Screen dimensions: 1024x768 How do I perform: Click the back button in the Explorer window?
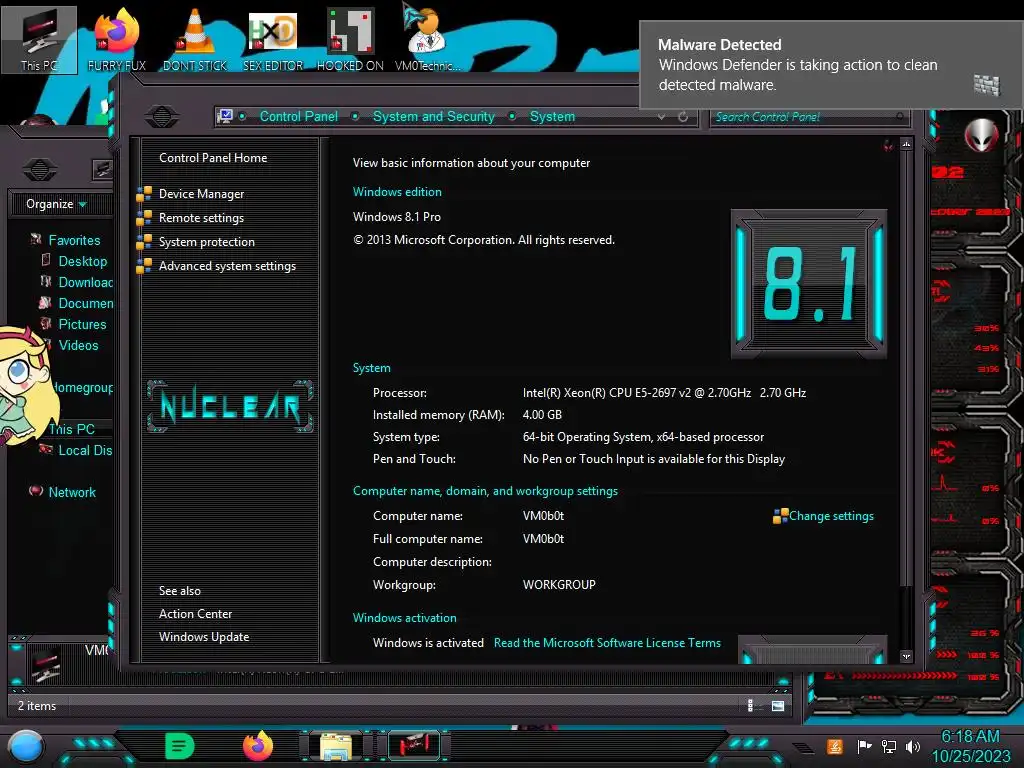click(40, 170)
